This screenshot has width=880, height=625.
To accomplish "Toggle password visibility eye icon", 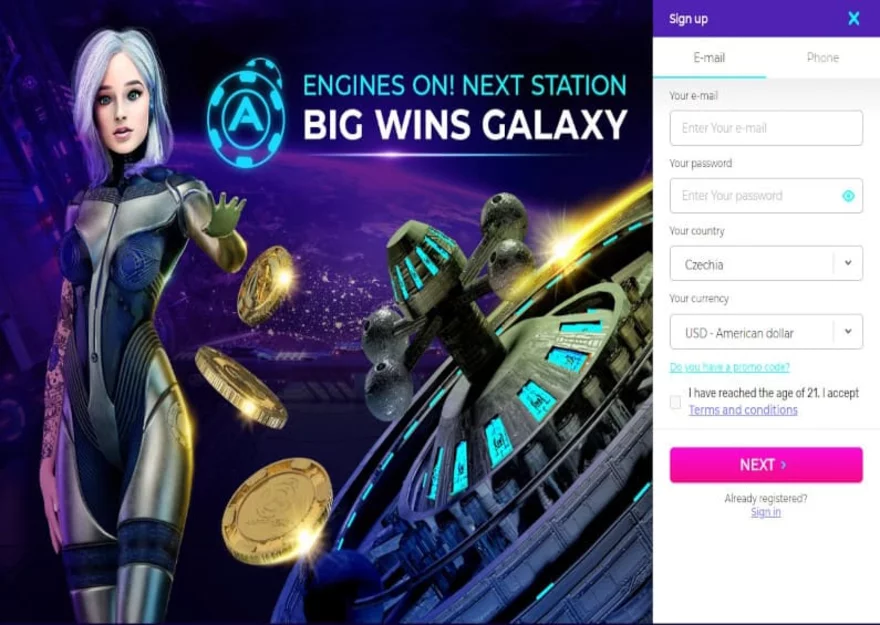I will click(849, 196).
